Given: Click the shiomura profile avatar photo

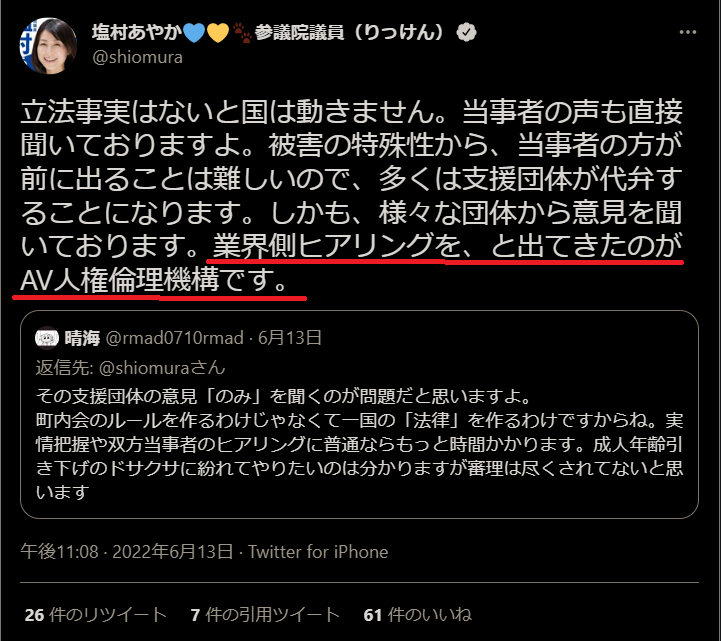Looking at the screenshot, I should (x=48, y=46).
